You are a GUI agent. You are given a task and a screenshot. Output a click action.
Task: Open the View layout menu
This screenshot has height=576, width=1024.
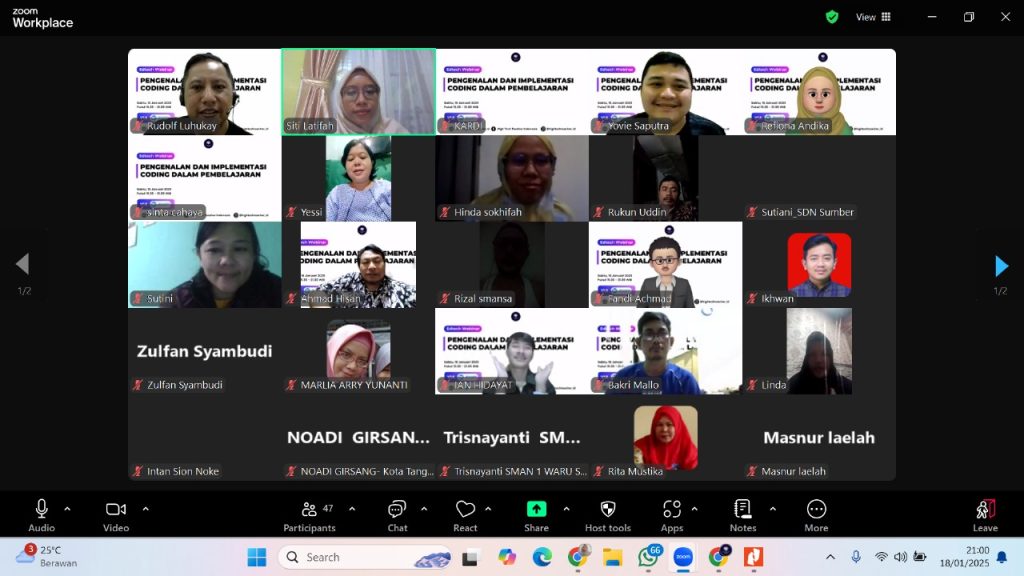[x=873, y=17]
